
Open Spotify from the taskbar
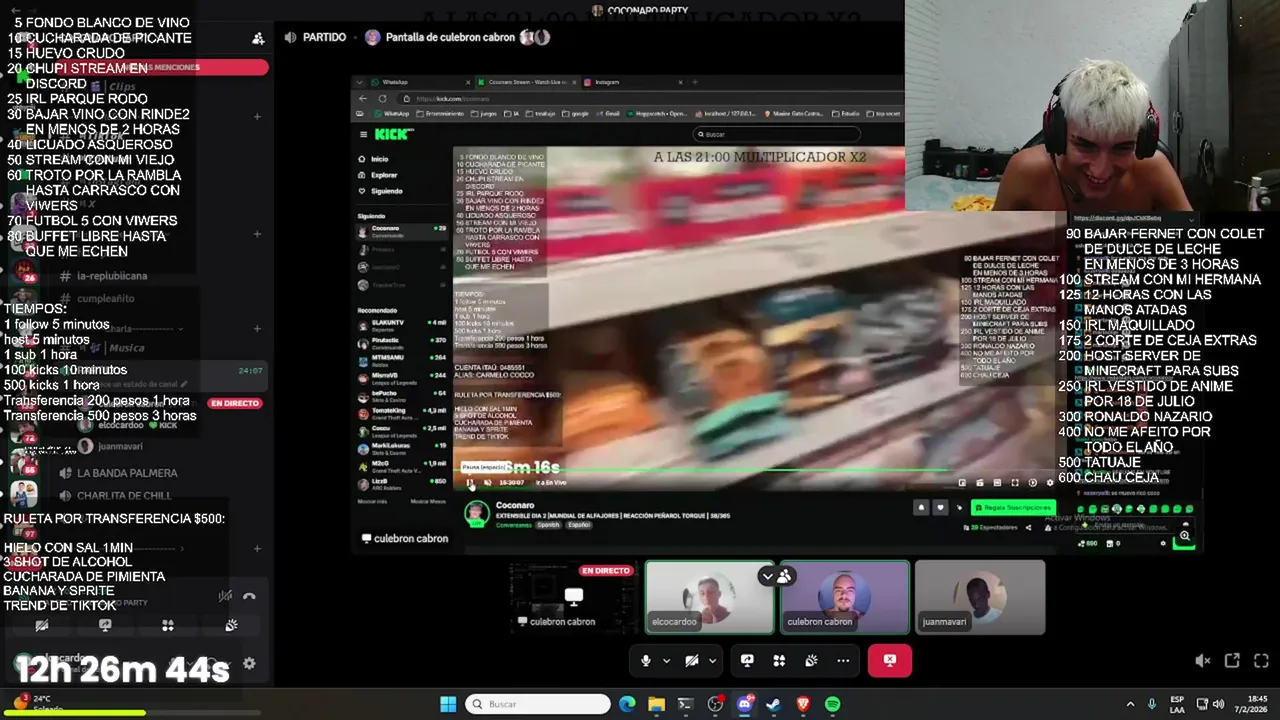832,704
